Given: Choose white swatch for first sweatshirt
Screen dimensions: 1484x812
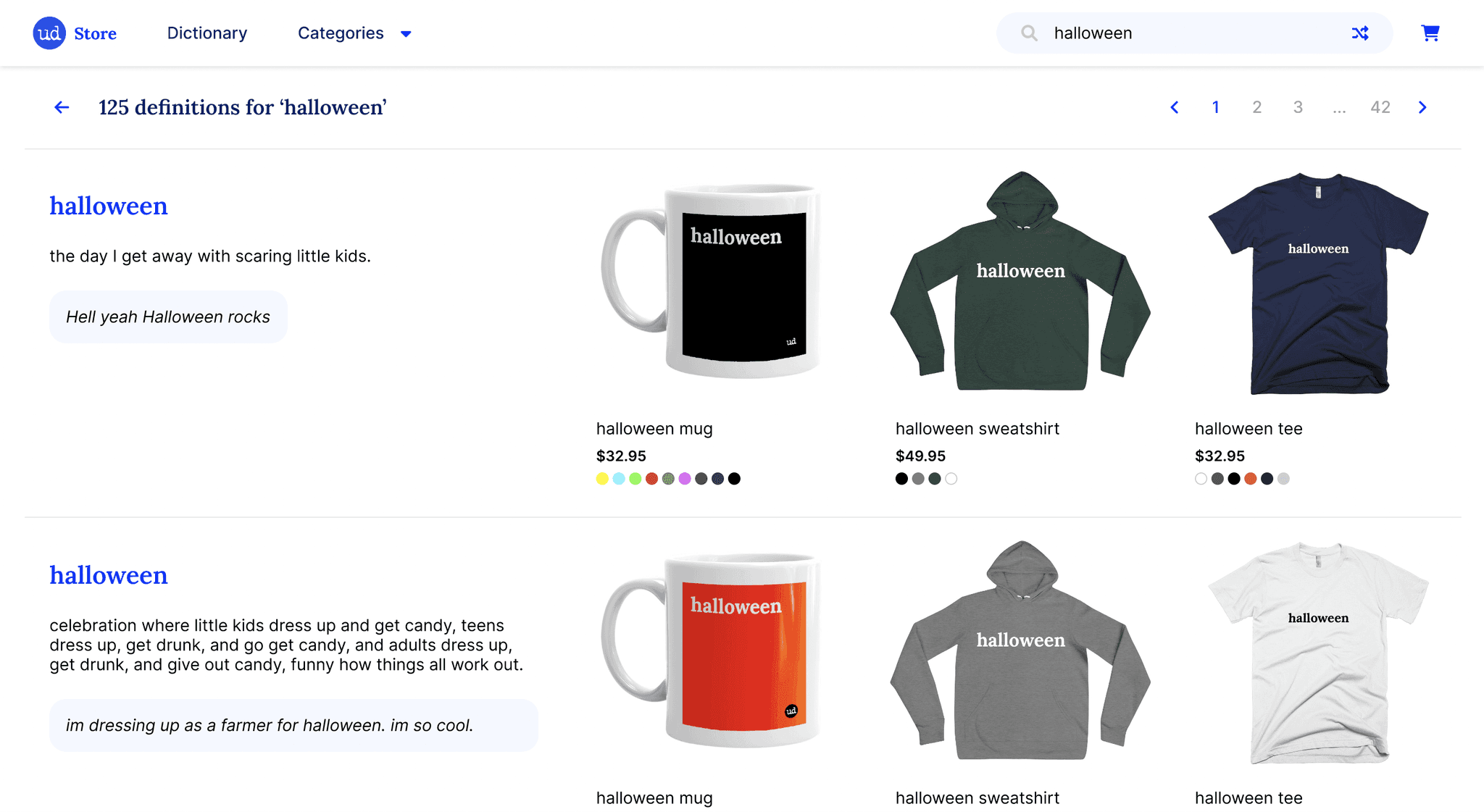Looking at the screenshot, I should point(951,479).
